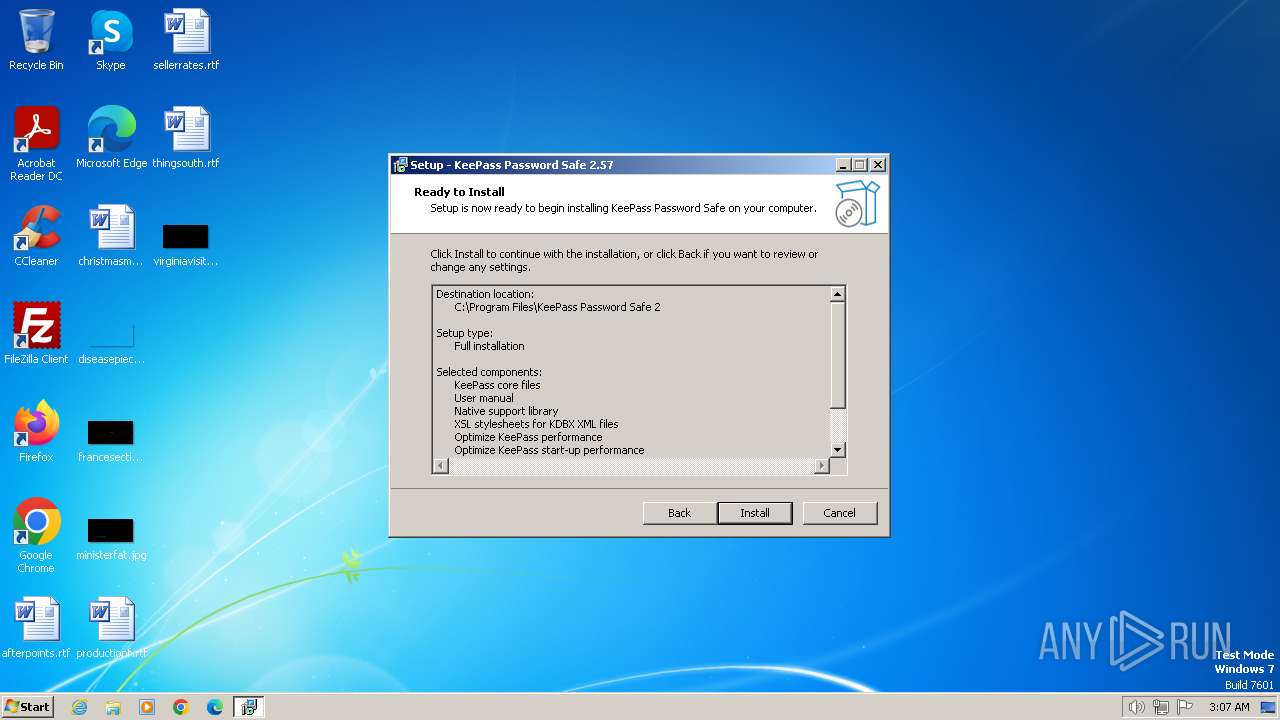Open the media player taskbar icon
The width and height of the screenshot is (1280, 720).
pos(147,707)
